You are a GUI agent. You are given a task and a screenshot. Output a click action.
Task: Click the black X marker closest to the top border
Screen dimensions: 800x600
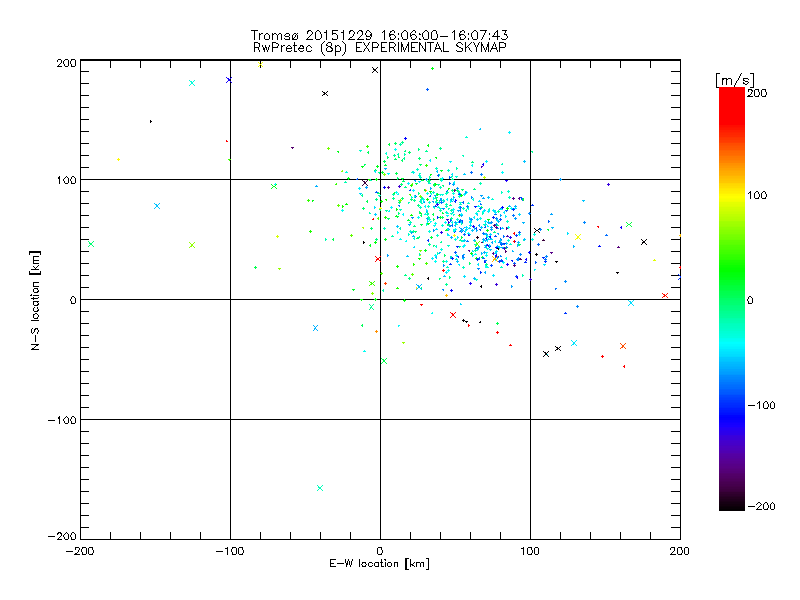(375, 70)
